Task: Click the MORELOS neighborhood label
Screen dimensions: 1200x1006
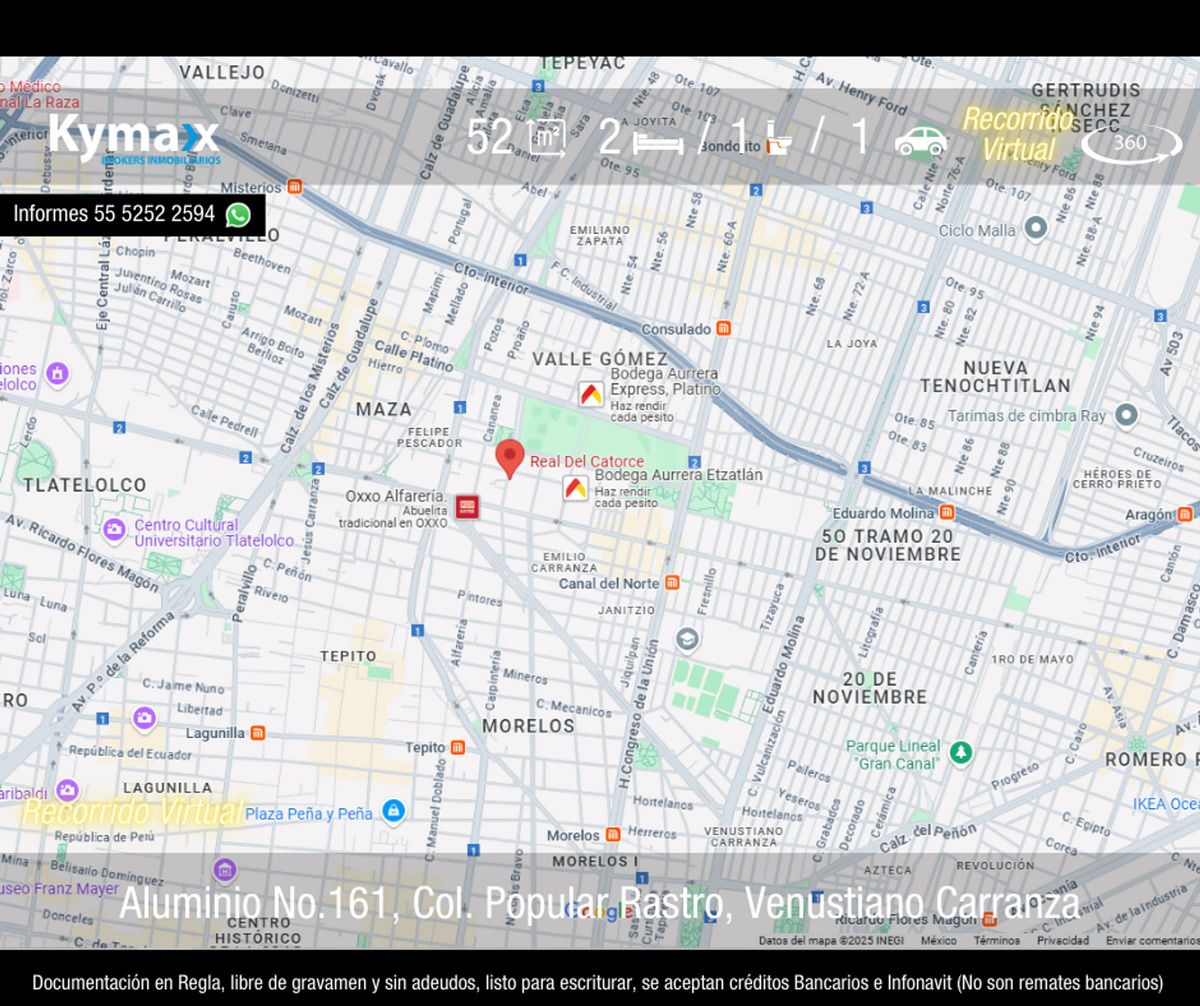Action: click(529, 726)
